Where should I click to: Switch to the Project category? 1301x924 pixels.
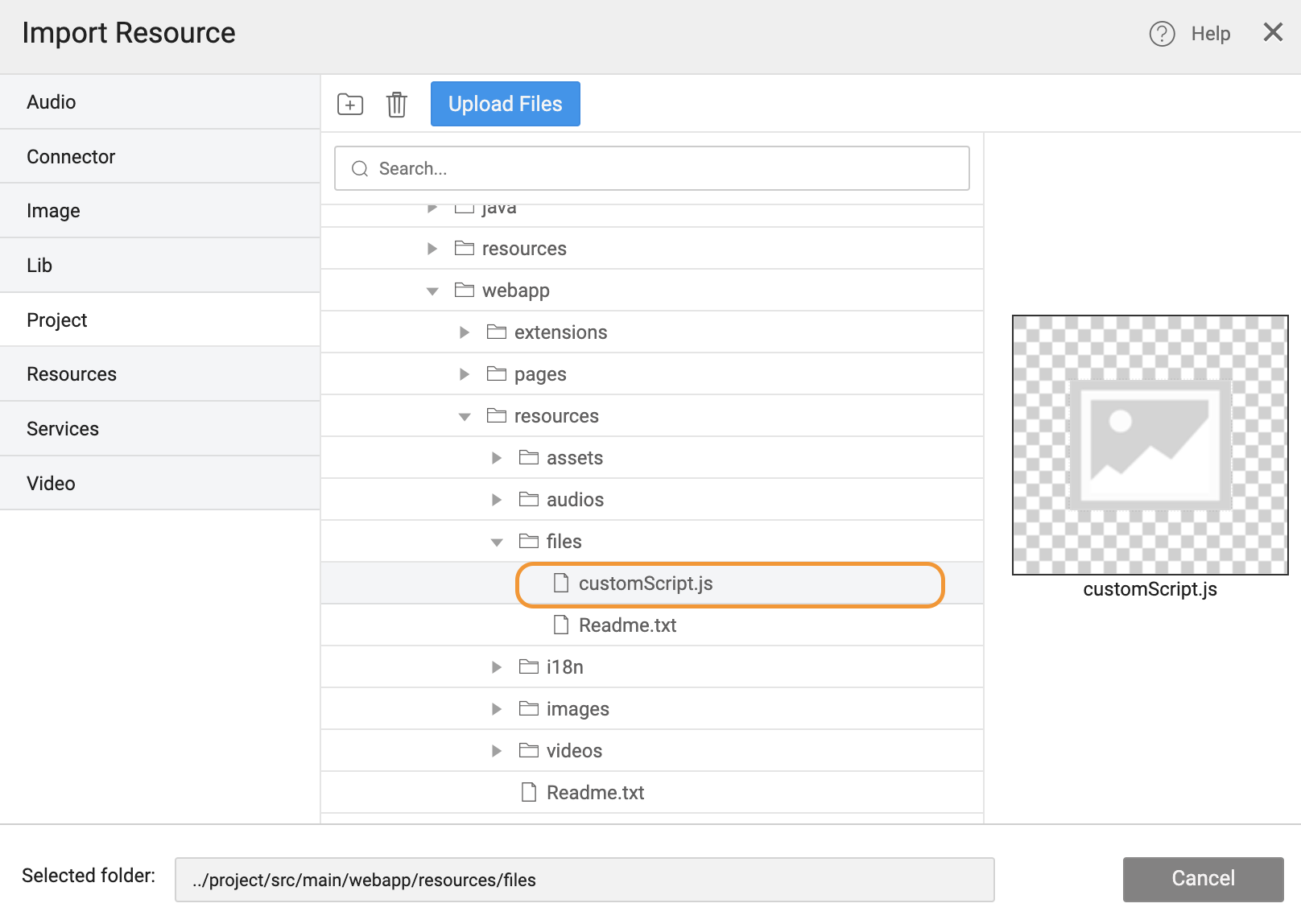click(x=56, y=320)
